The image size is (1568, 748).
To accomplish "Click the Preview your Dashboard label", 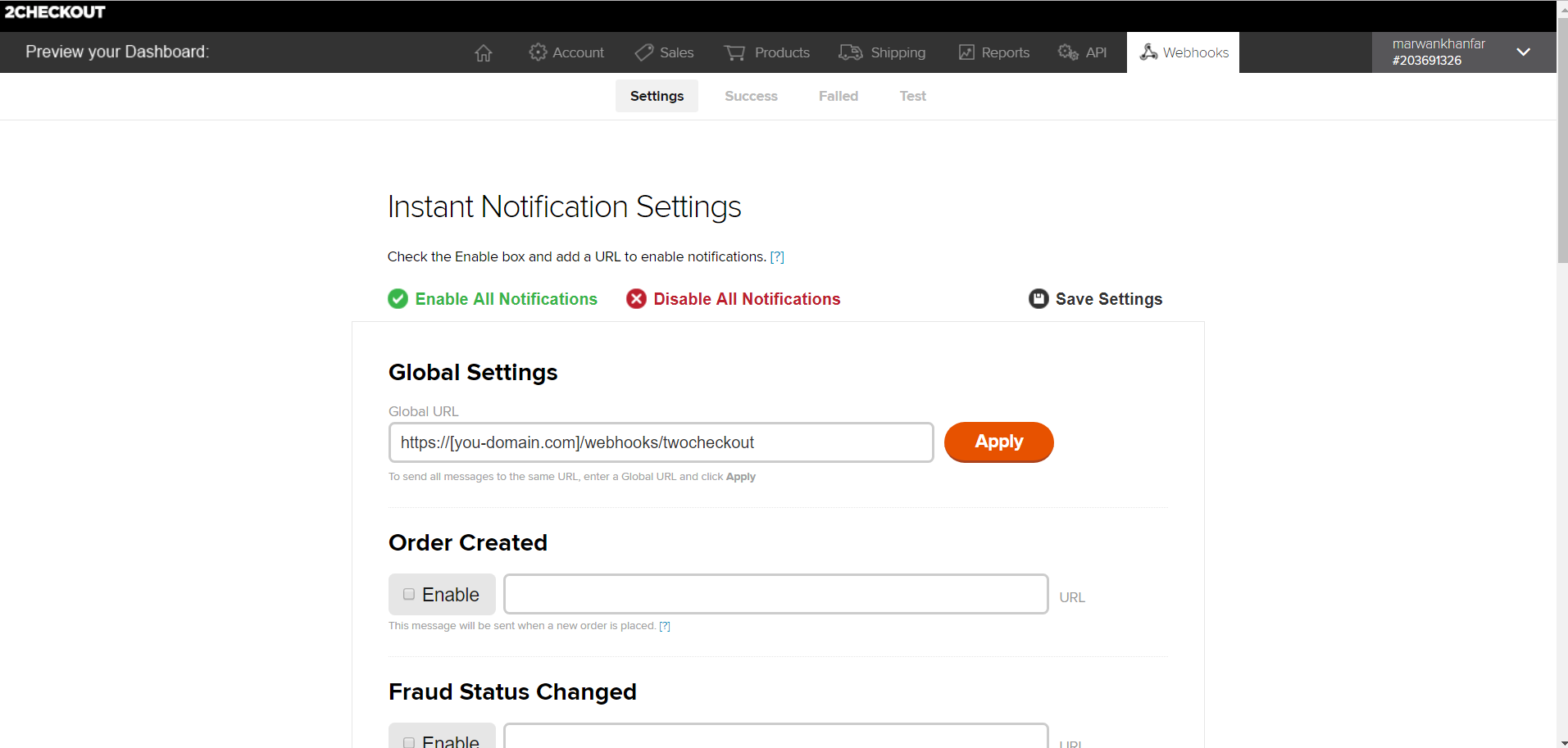I will pos(117,52).
